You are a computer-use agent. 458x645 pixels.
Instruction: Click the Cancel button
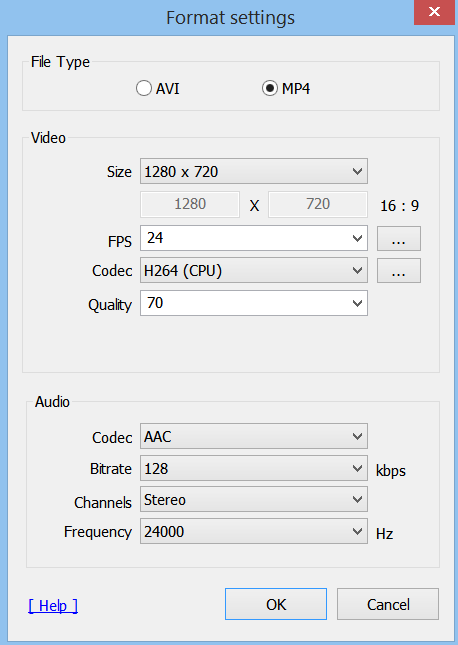pyautogui.click(x=388, y=604)
